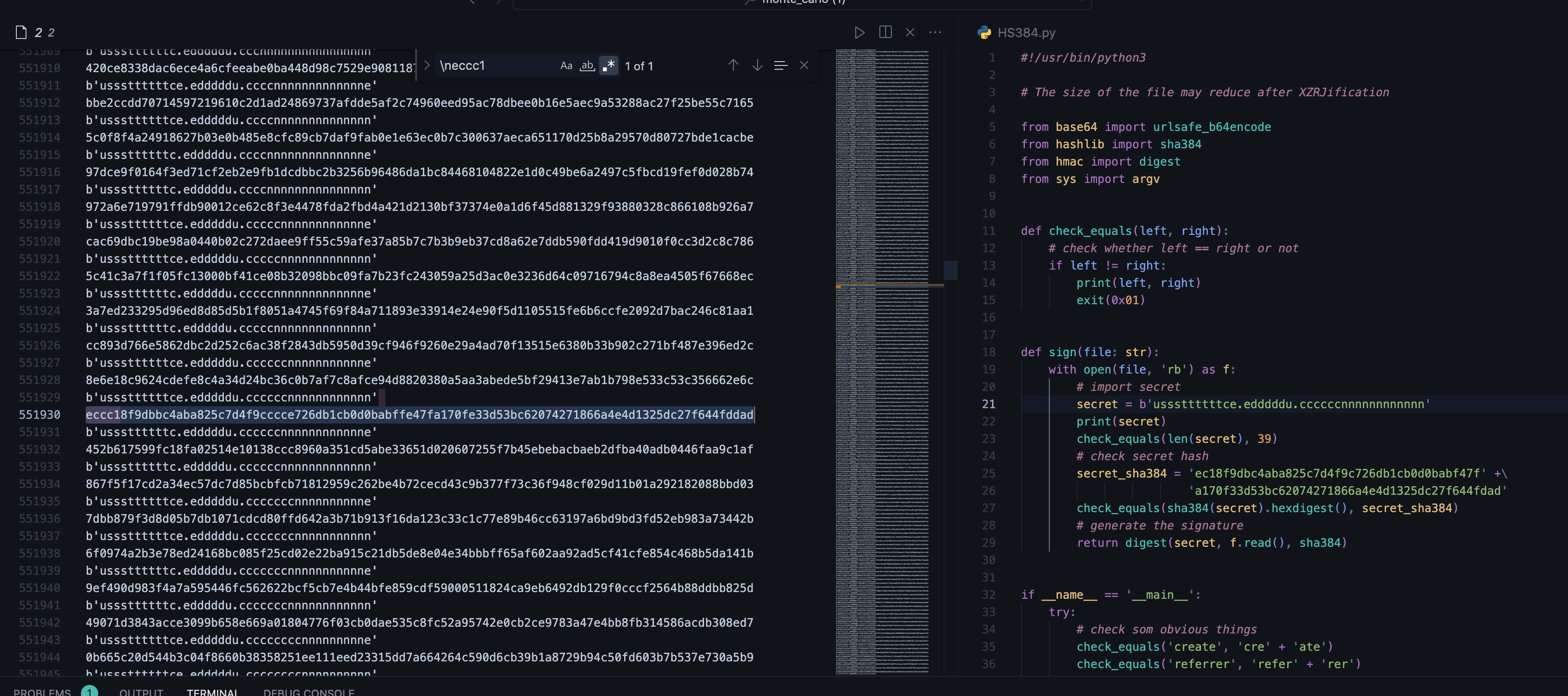This screenshot has height=696, width=1568.
Task: Jump to the previous find match
Action: tap(733, 65)
